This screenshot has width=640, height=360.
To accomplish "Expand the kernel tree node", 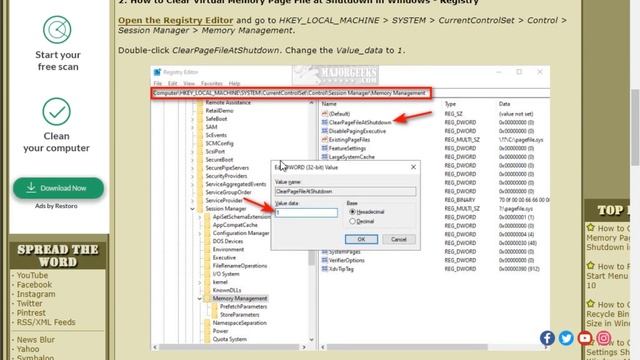I will pyautogui.click(x=200, y=282).
